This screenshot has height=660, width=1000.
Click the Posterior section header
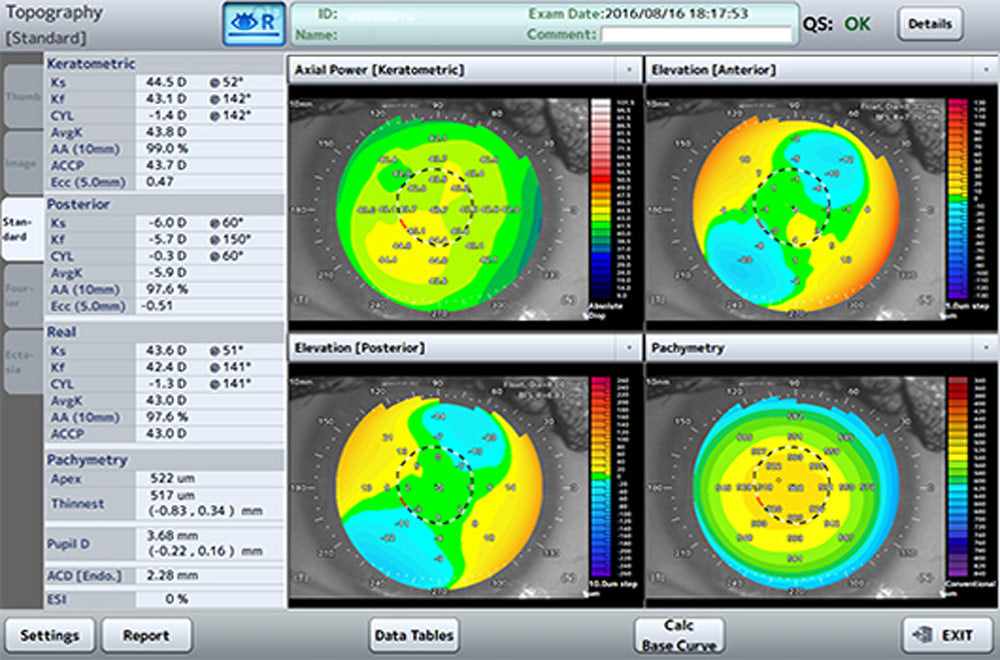[x=165, y=204]
